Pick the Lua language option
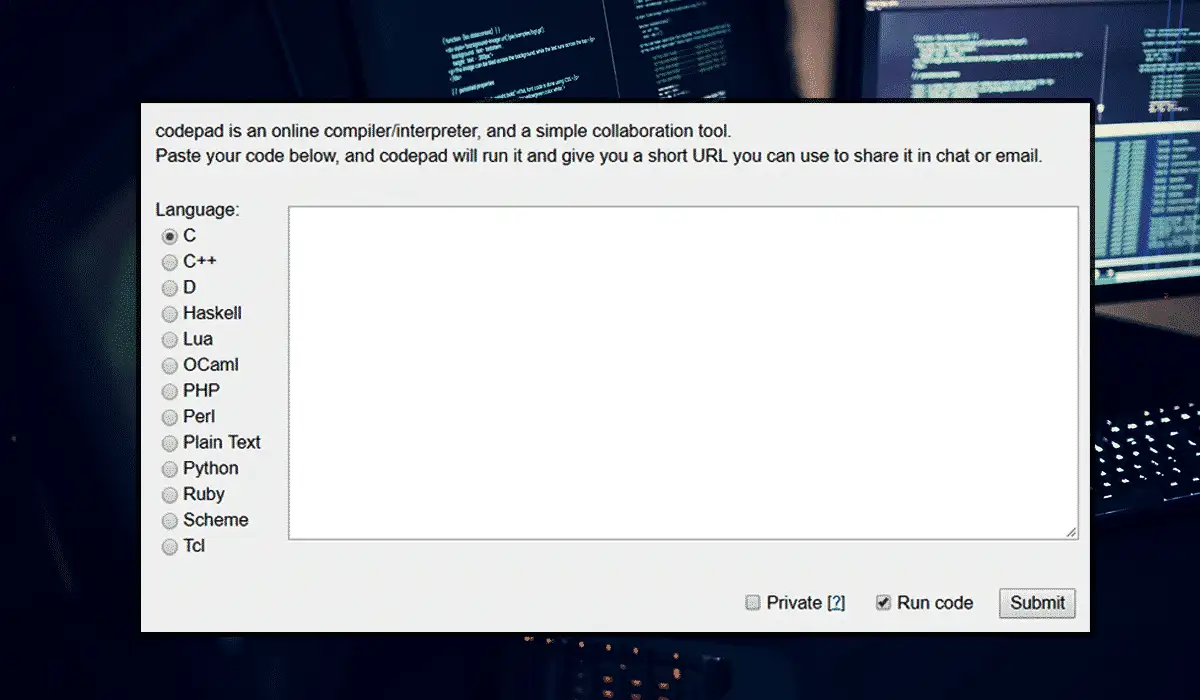Screen dimensions: 1200x700 point(169,340)
